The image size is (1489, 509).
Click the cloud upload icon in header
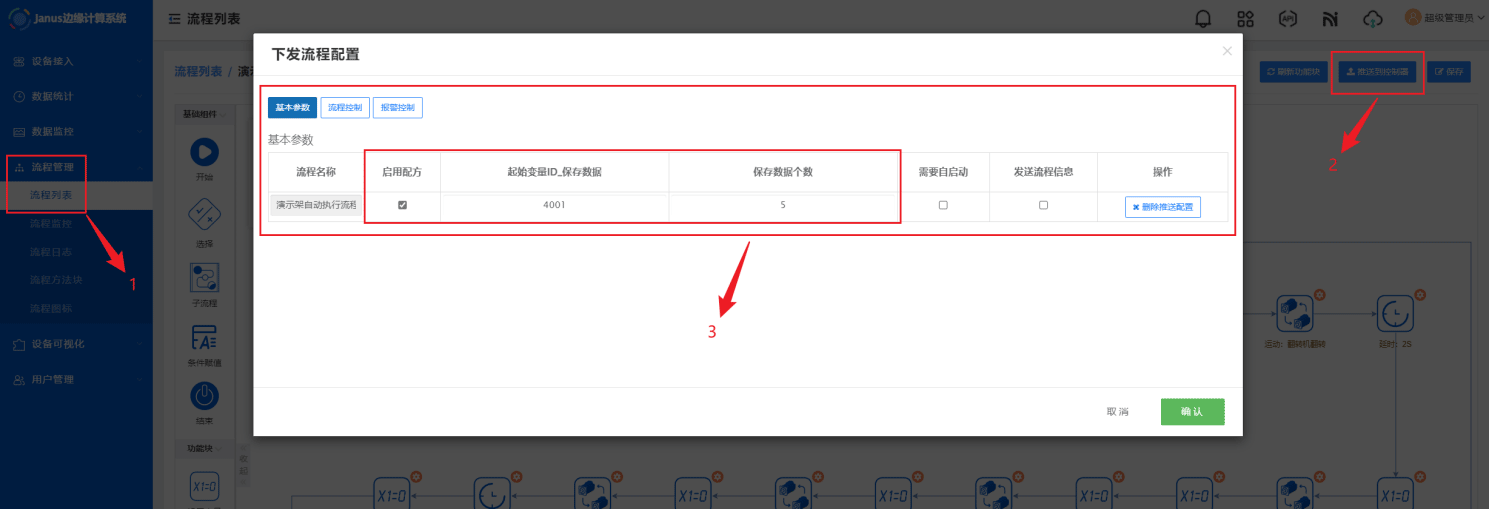(x=1373, y=18)
